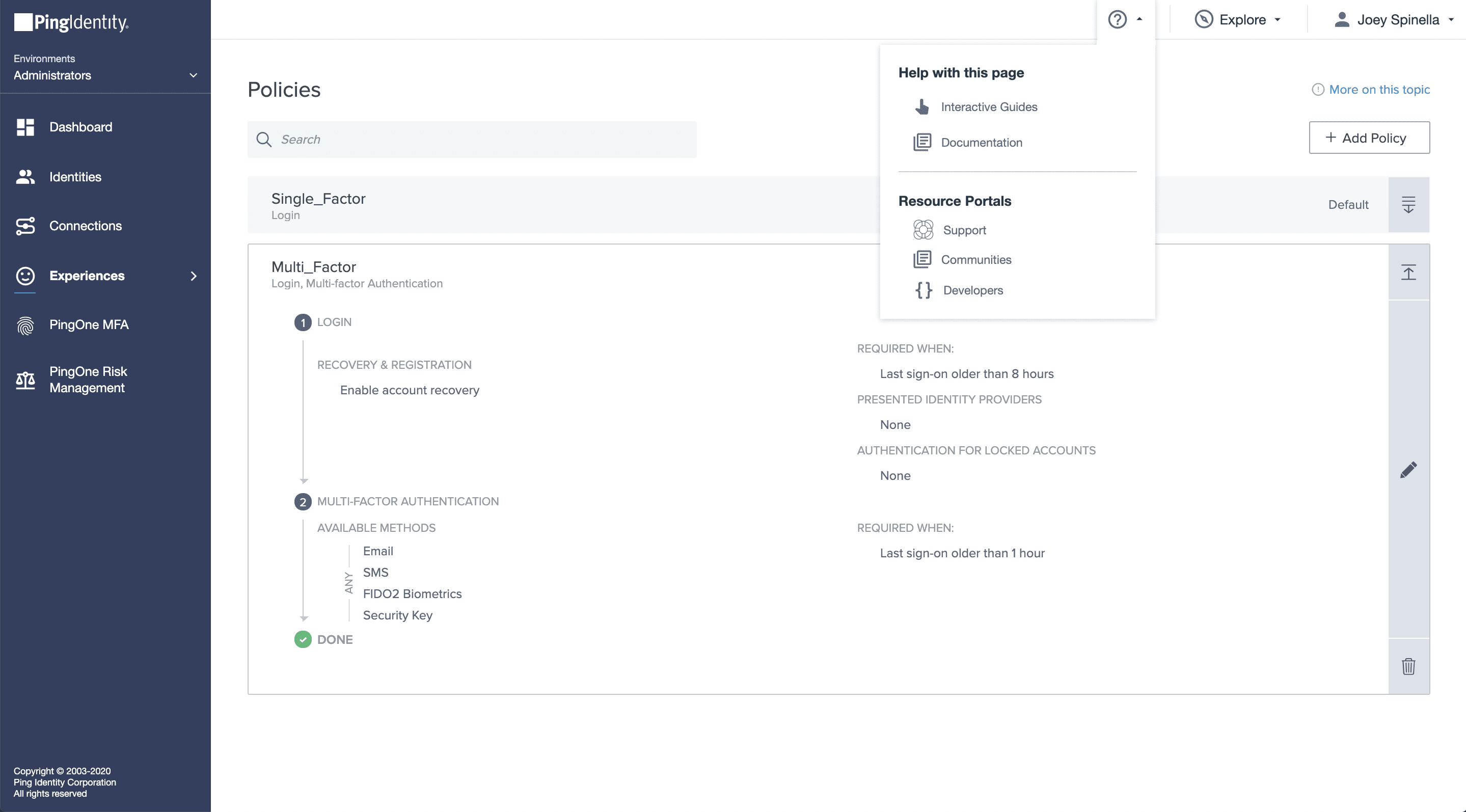1466x812 pixels.
Task: Open the Explore dropdown caret
Action: coord(1278,19)
